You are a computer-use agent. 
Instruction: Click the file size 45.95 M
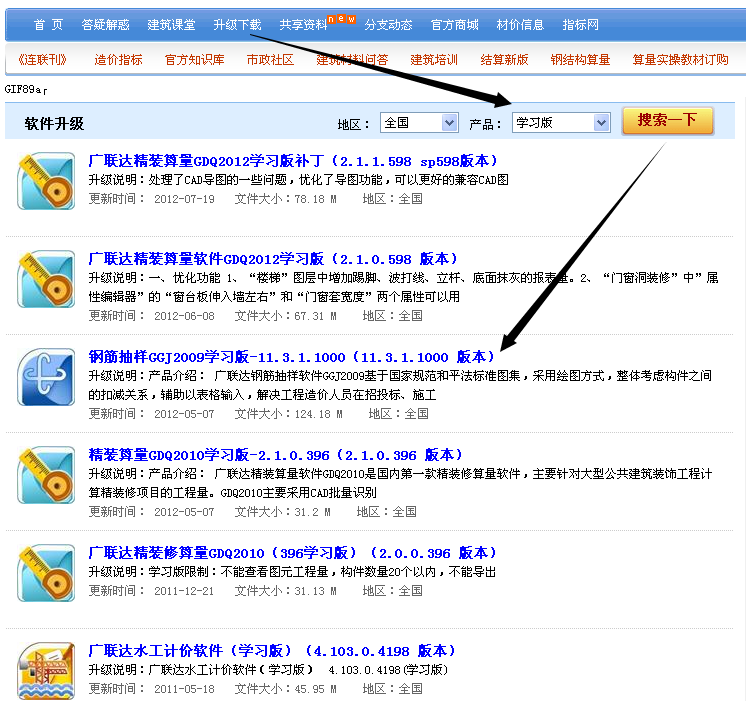315,689
